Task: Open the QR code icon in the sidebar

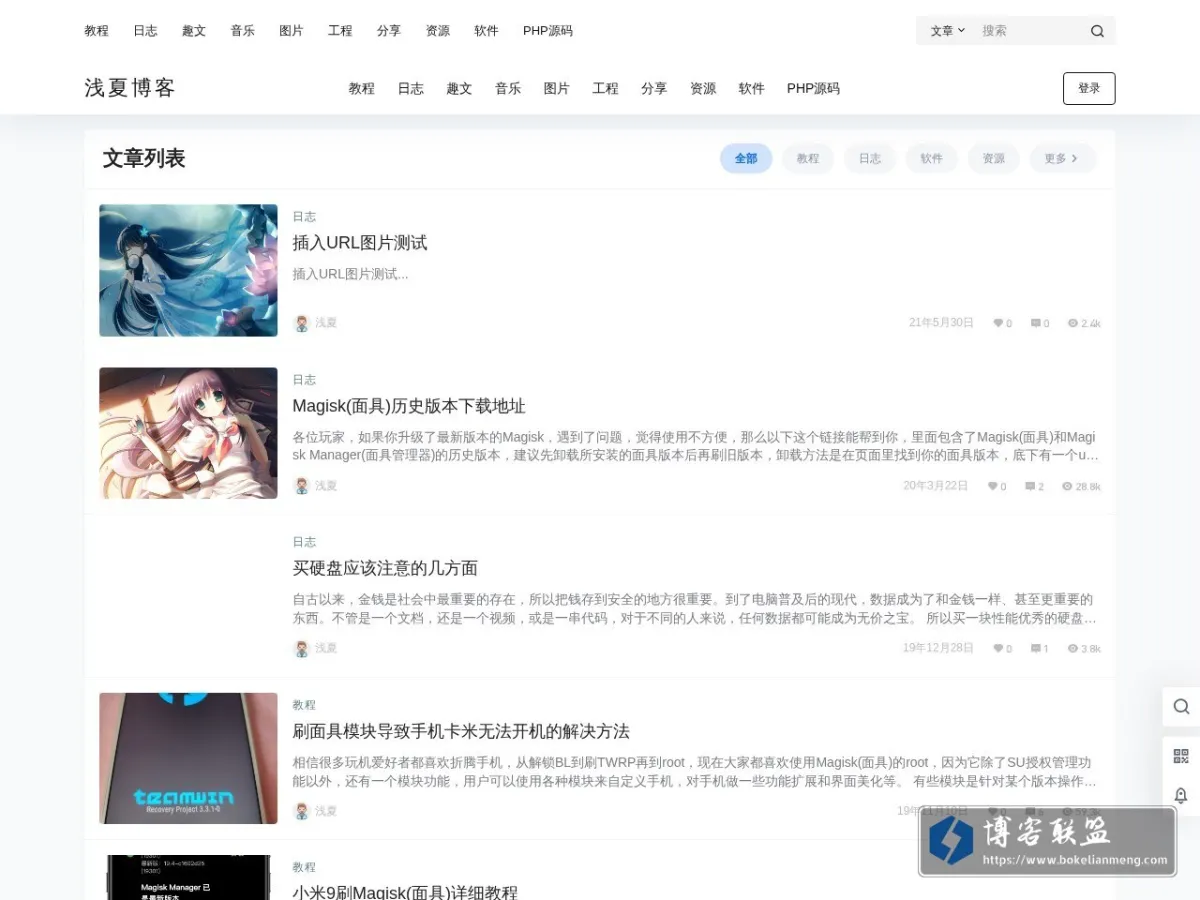Action: click(x=1181, y=756)
